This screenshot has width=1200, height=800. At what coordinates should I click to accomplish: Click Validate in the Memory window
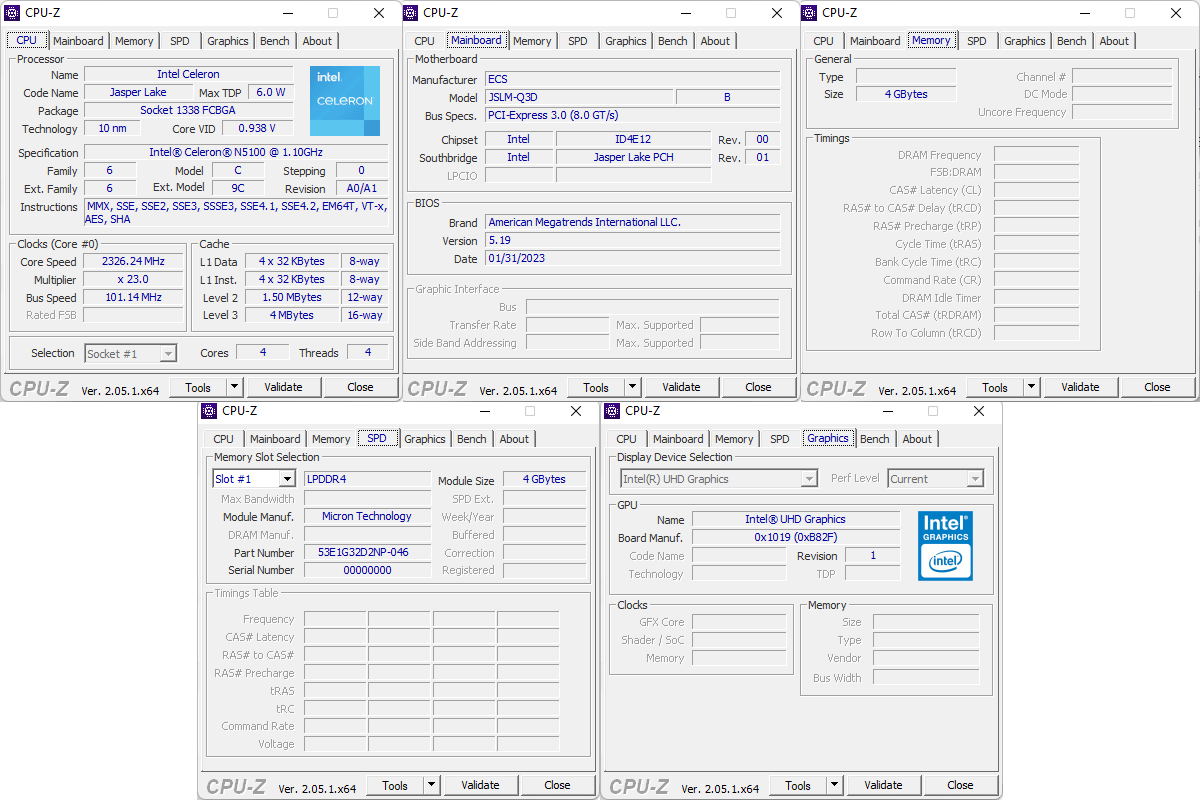click(x=1080, y=387)
